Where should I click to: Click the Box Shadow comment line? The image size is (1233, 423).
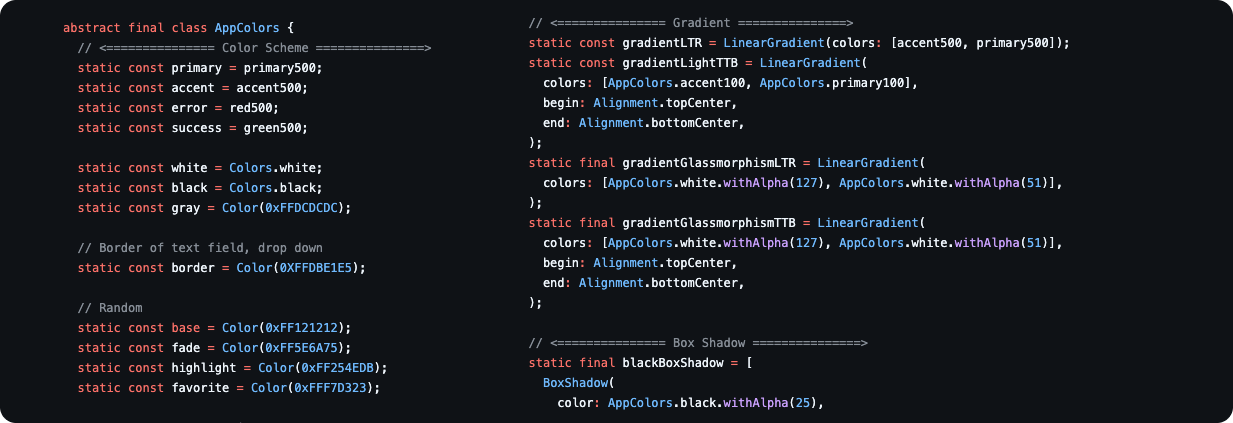(x=698, y=343)
